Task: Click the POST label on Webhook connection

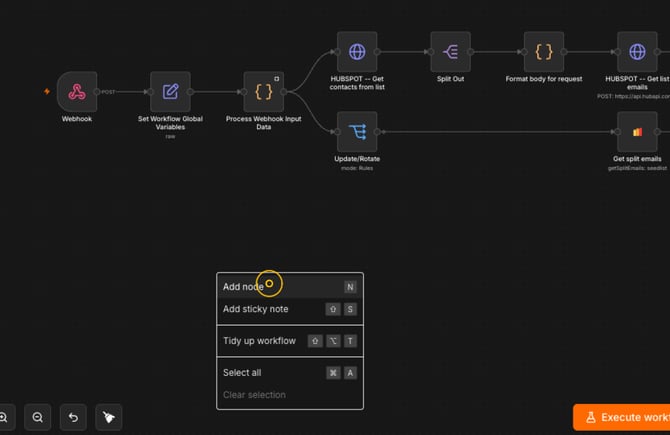Action: (x=108, y=92)
